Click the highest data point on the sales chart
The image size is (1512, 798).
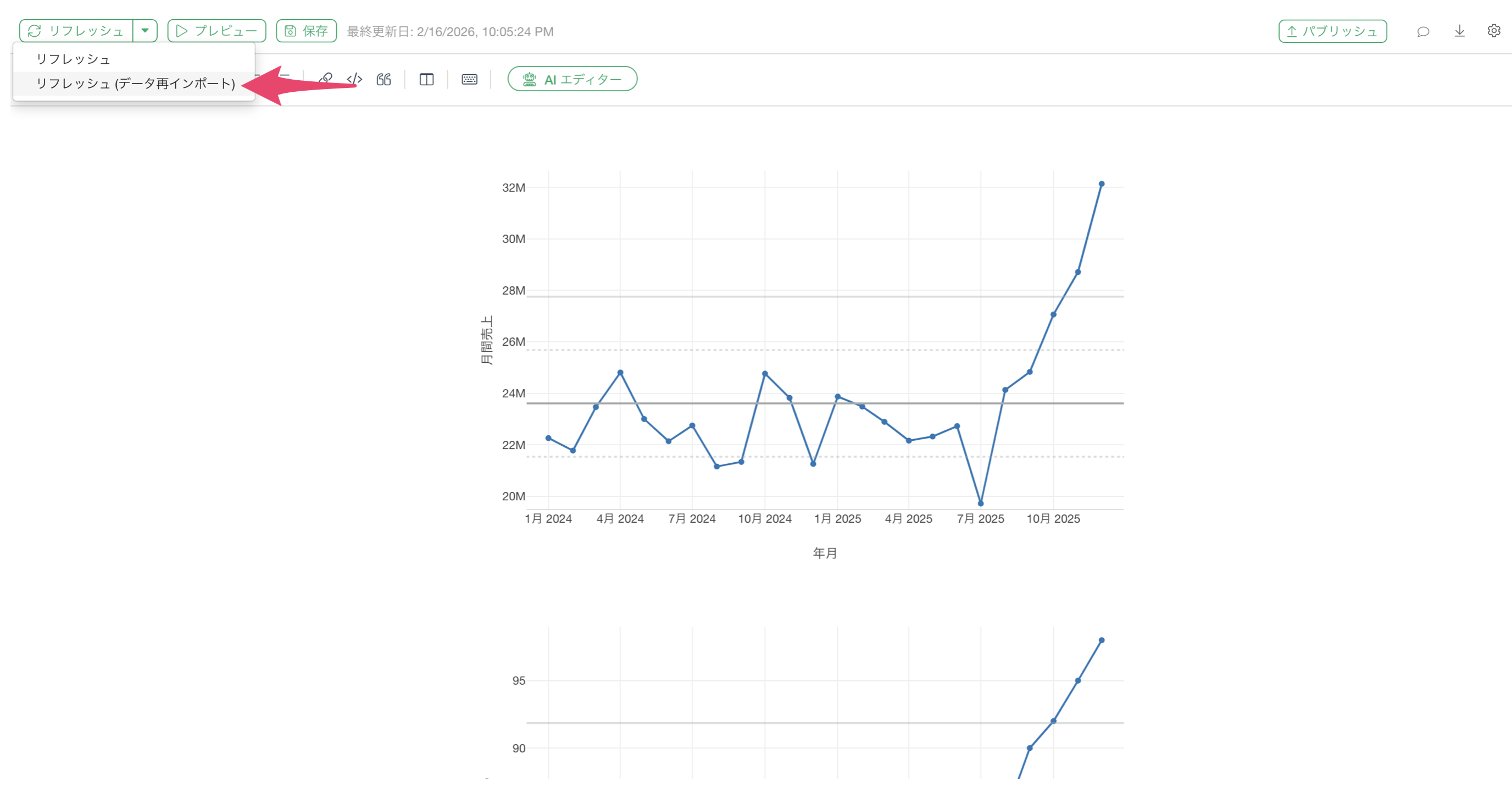[x=1102, y=184]
